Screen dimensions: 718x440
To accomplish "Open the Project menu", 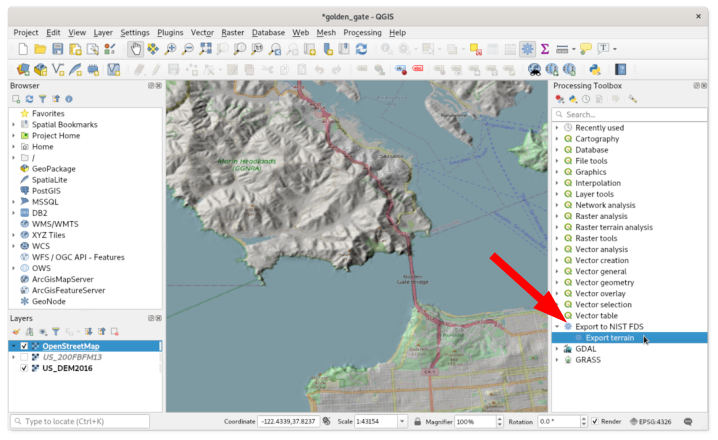I will 26,33.
